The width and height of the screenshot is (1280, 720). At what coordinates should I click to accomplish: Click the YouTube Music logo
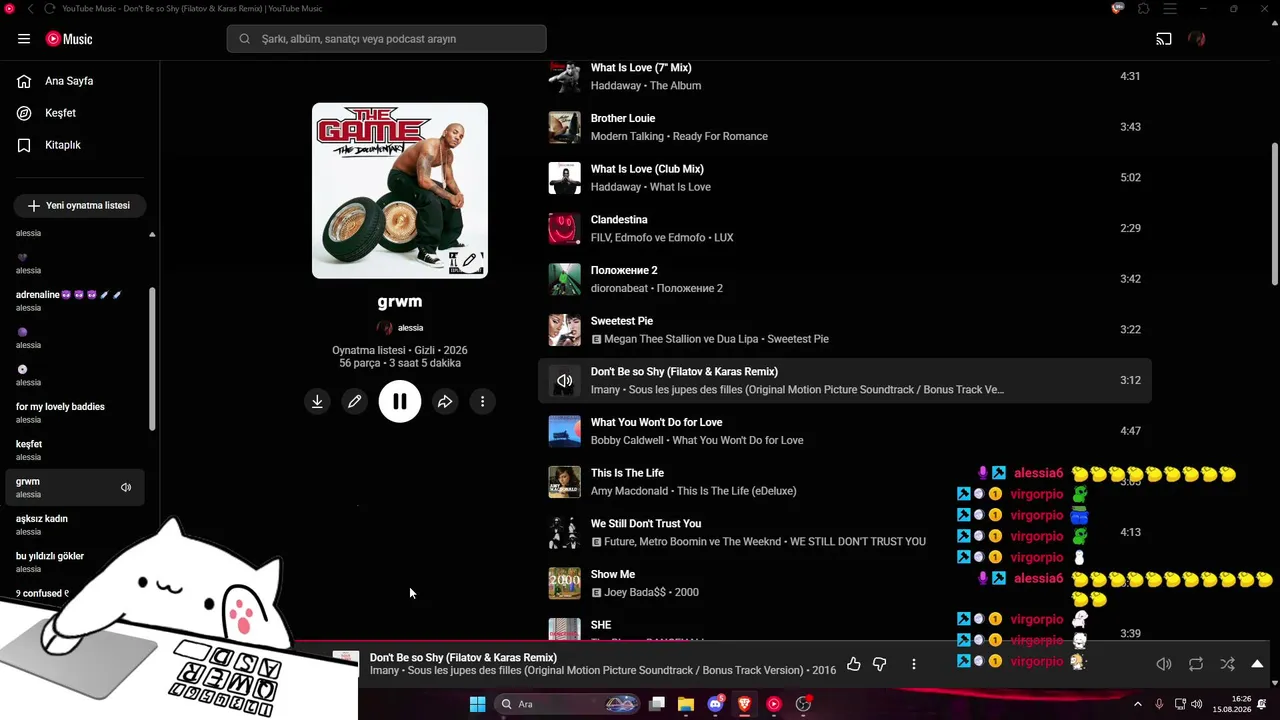(69, 39)
